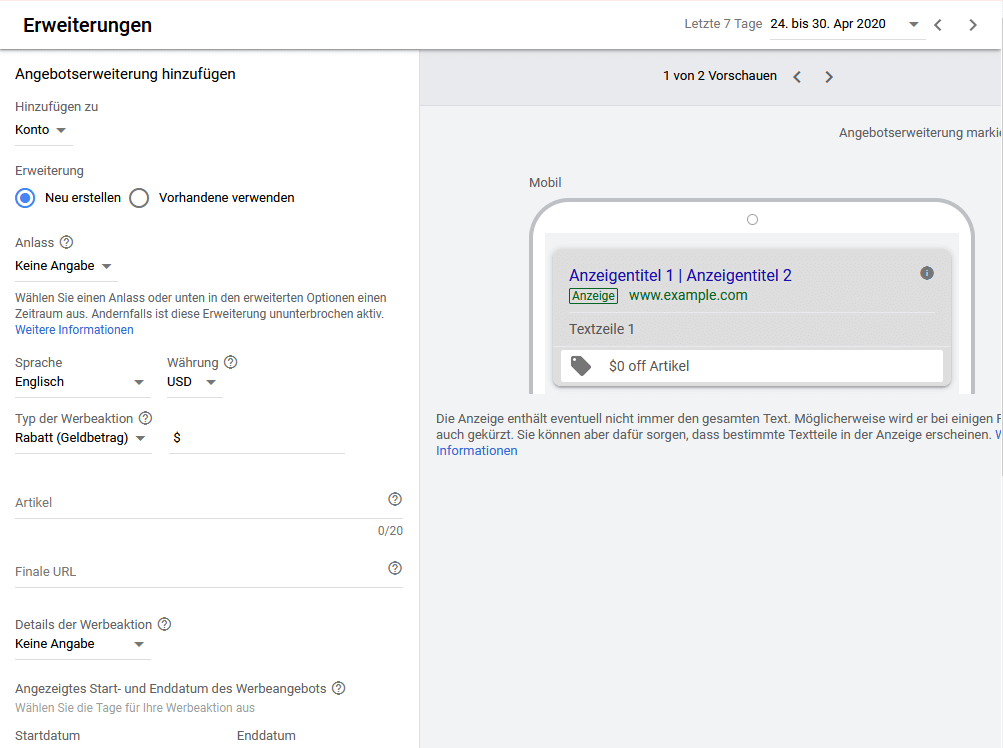Show next preview with right arrow
The width and height of the screenshot is (1003, 748).
(828, 77)
